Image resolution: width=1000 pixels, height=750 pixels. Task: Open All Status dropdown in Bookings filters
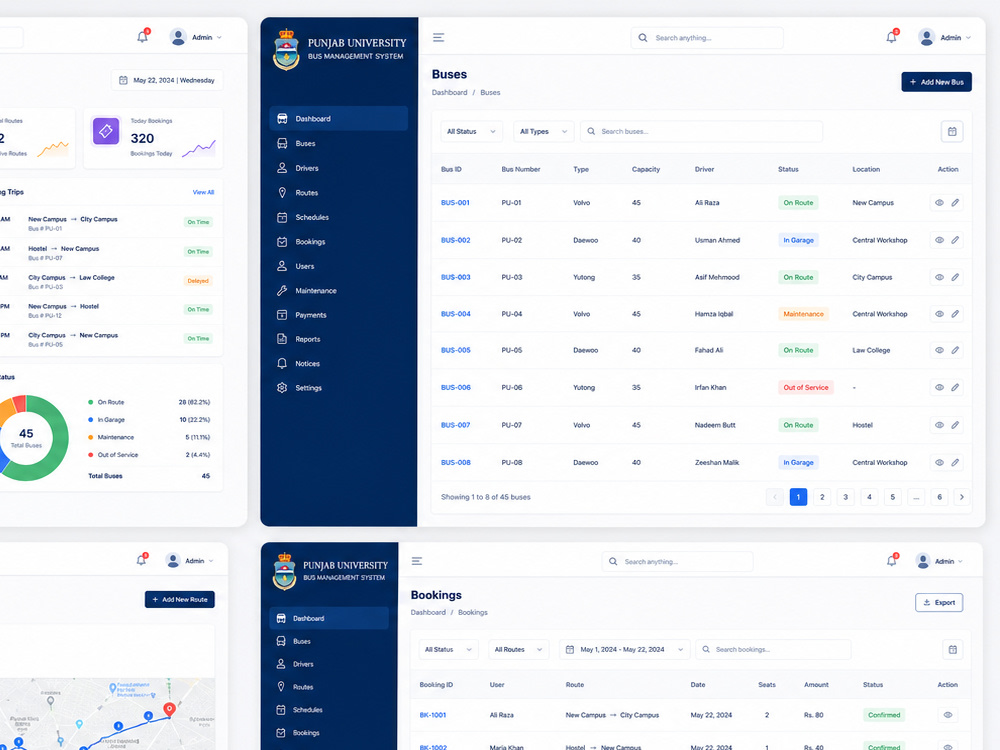click(448, 650)
